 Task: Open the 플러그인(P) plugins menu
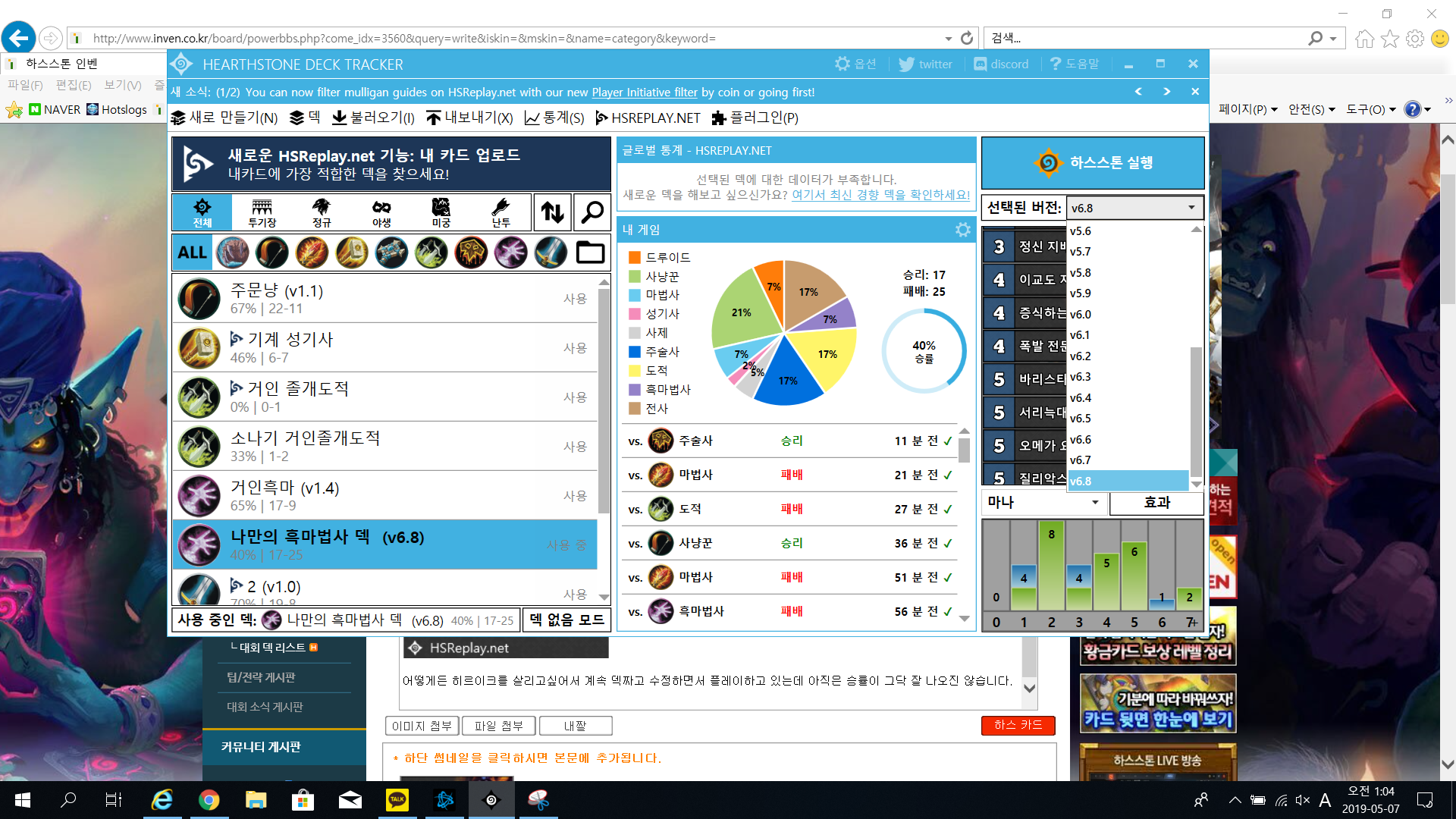(x=755, y=118)
